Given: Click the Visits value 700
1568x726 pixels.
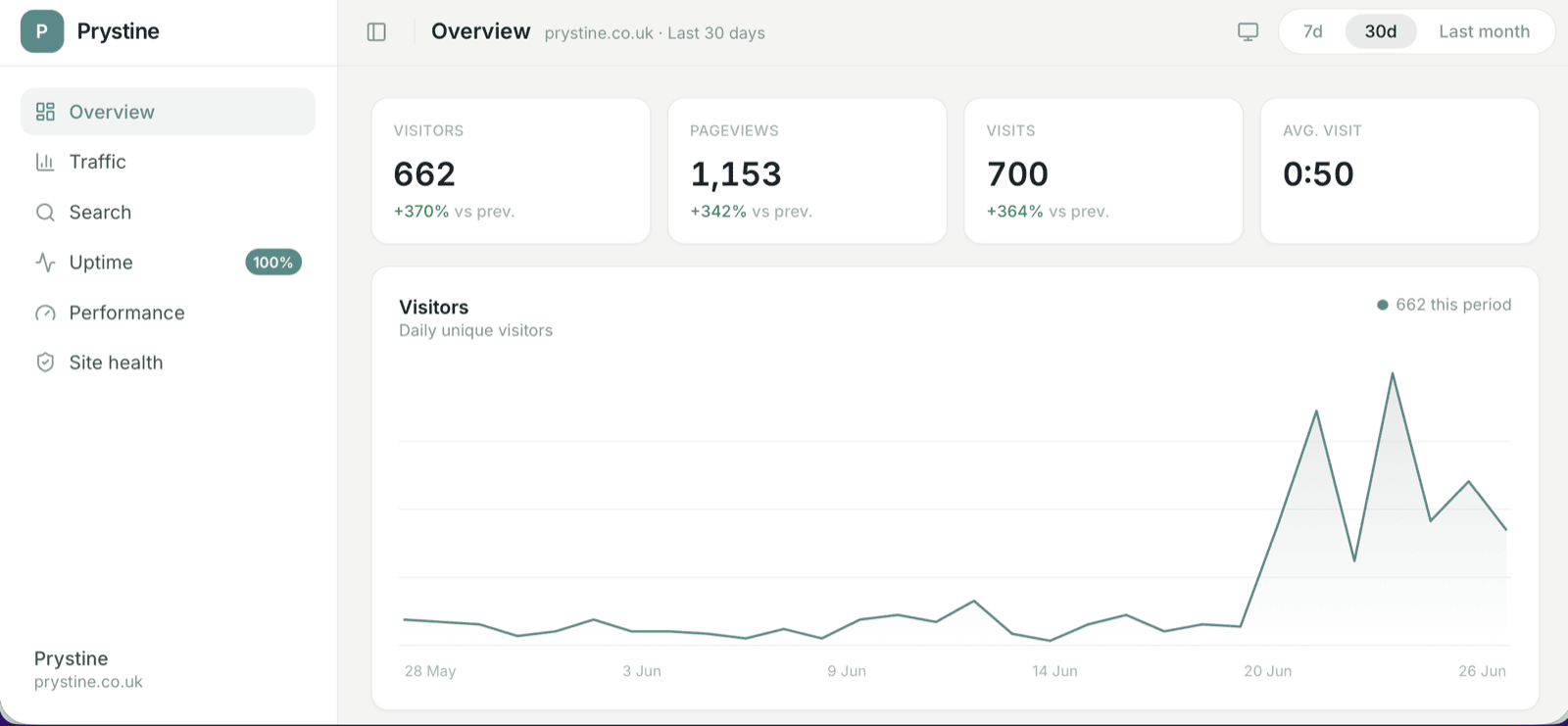Looking at the screenshot, I should click(x=1017, y=174).
